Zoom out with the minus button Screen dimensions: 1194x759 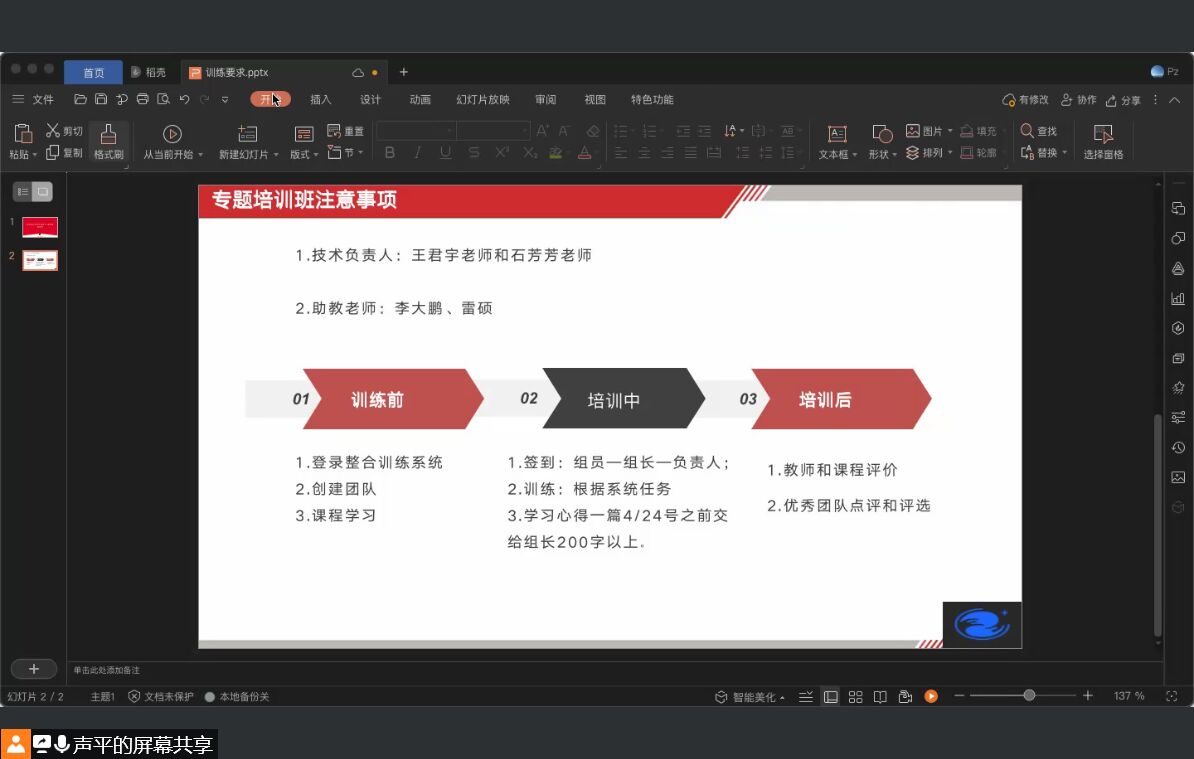959,696
